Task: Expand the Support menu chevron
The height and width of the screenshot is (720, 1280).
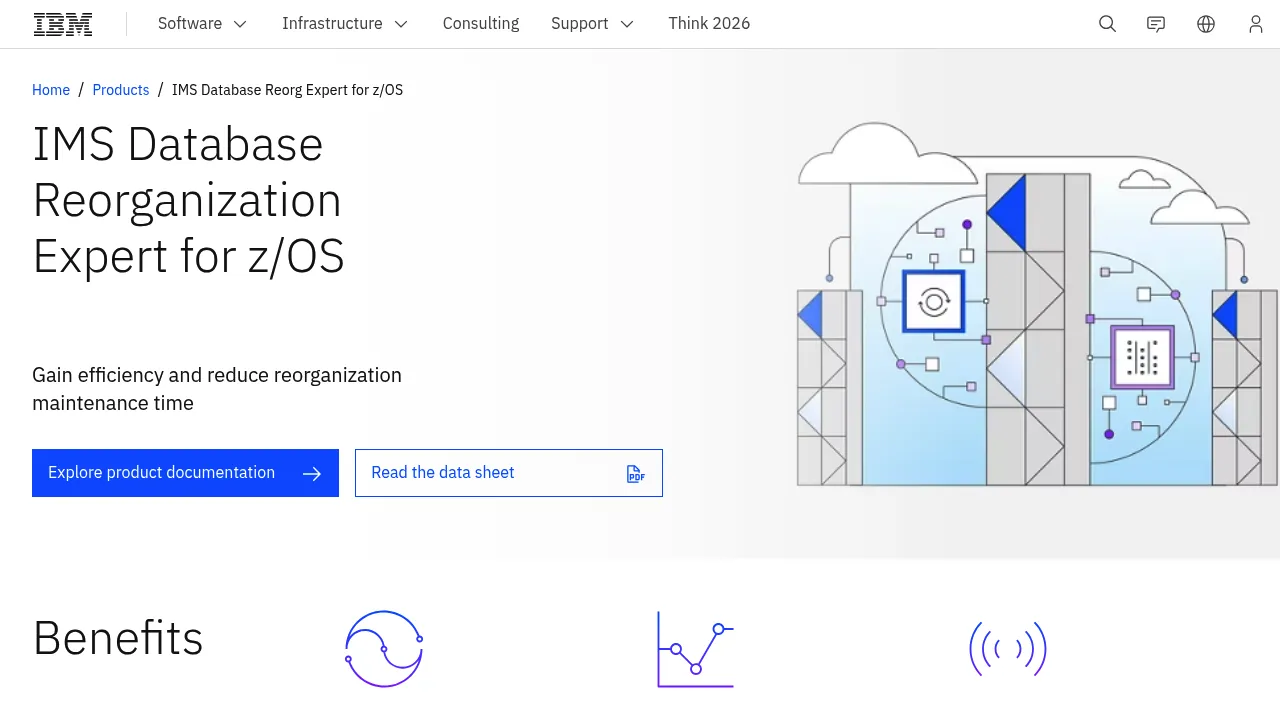Action: (627, 24)
